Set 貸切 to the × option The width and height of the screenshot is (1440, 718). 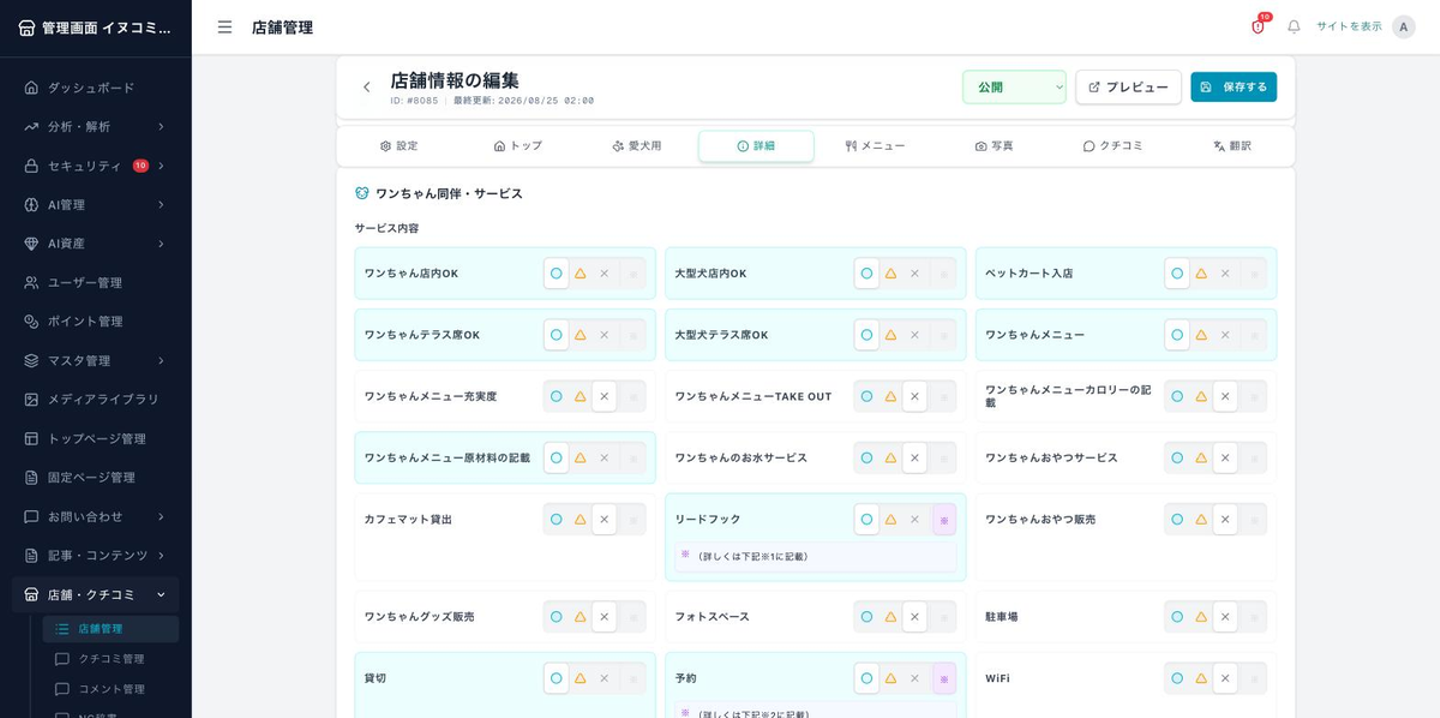coord(604,679)
